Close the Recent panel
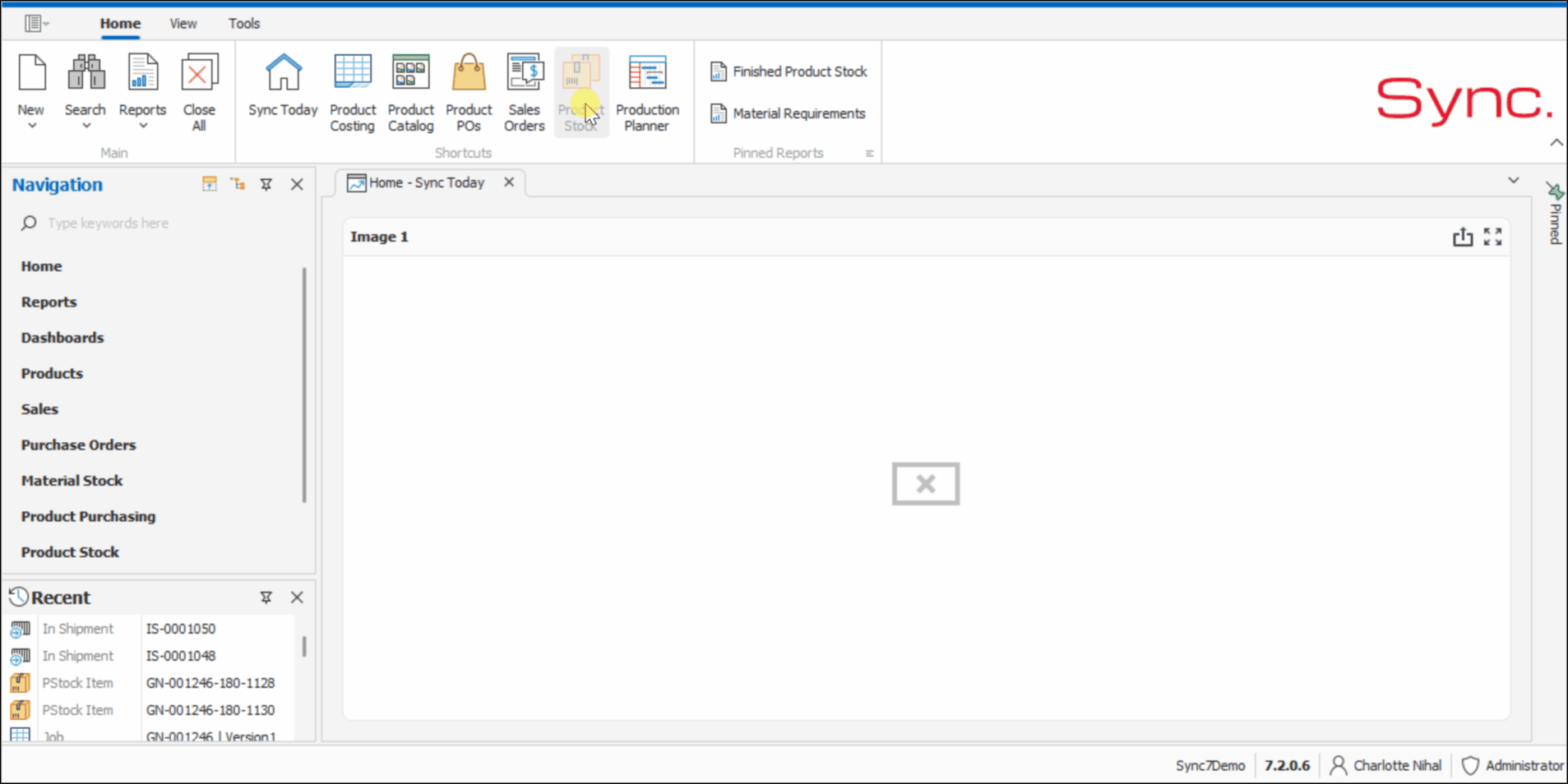 point(297,597)
